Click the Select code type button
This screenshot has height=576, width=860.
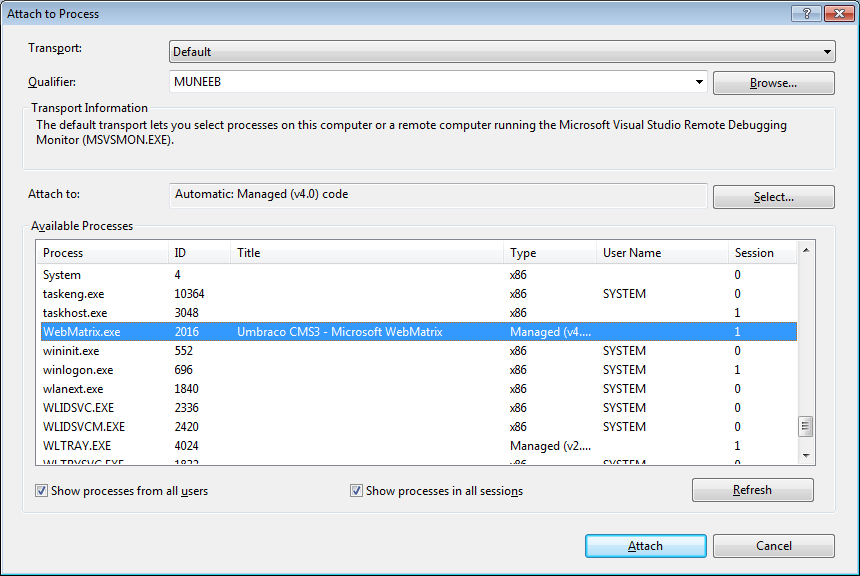coord(773,197)
